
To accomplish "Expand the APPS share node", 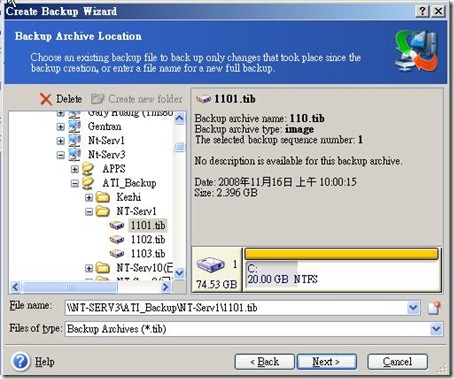I will (75, 169).
